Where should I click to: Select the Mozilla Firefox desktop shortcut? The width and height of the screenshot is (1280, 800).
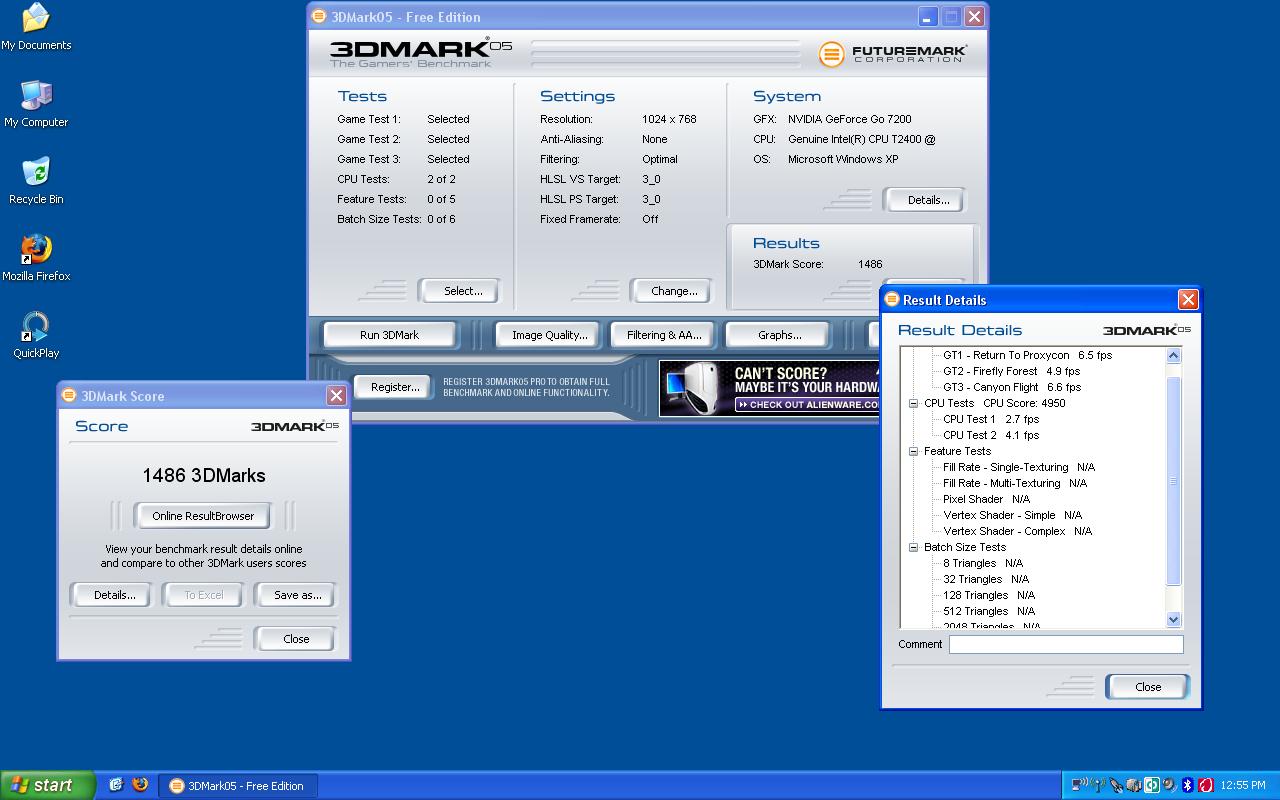click(36, 258)
